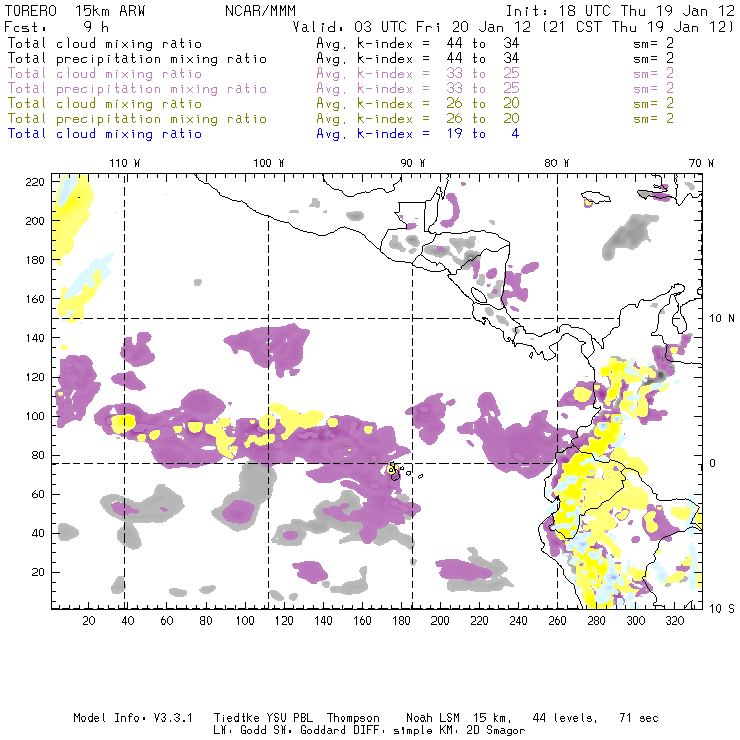Image resolution: width=740 pixels, height=740 pixels.
Task: Click the "90 W" longitude label
Action: 413,163
